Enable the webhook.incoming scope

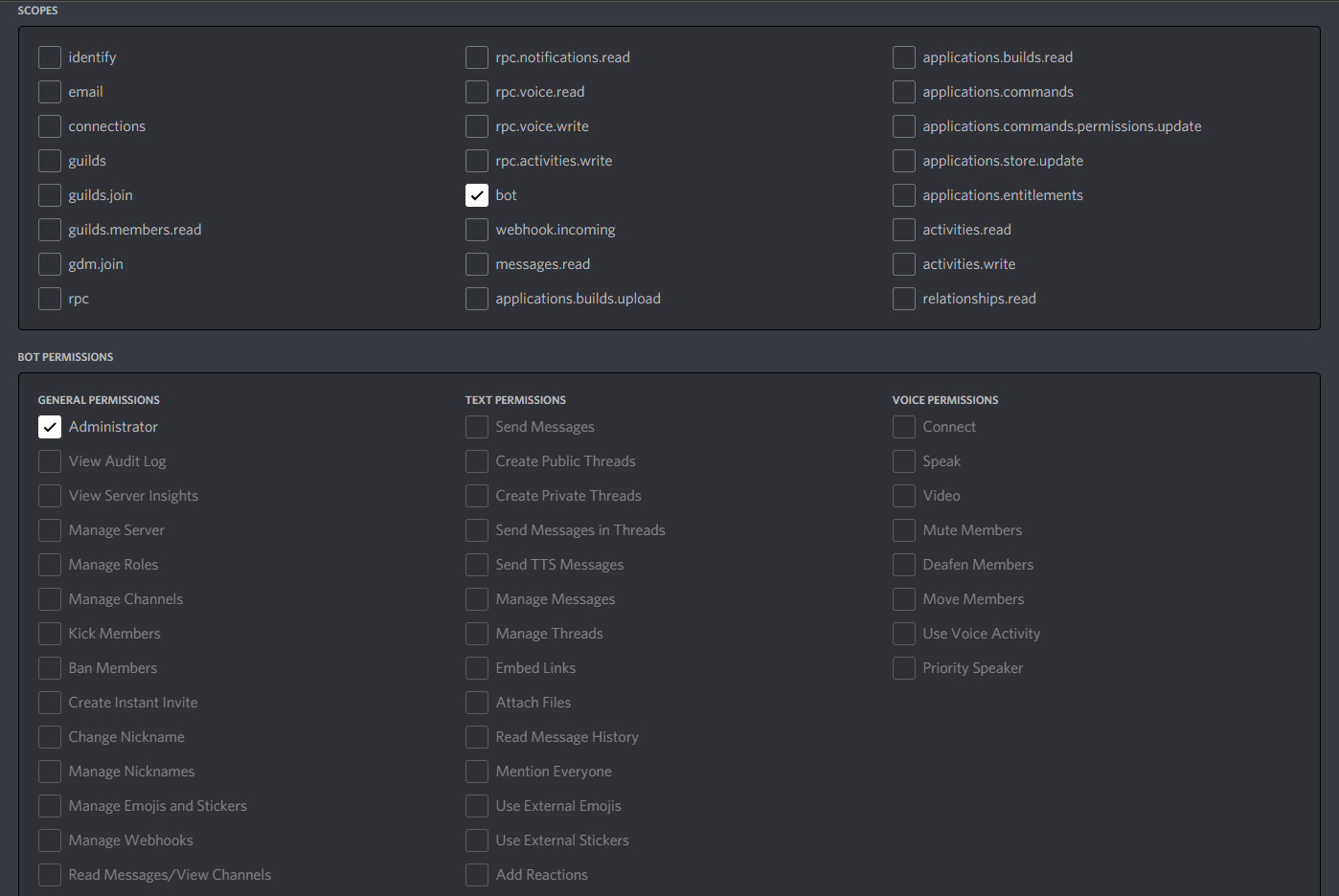477,230
